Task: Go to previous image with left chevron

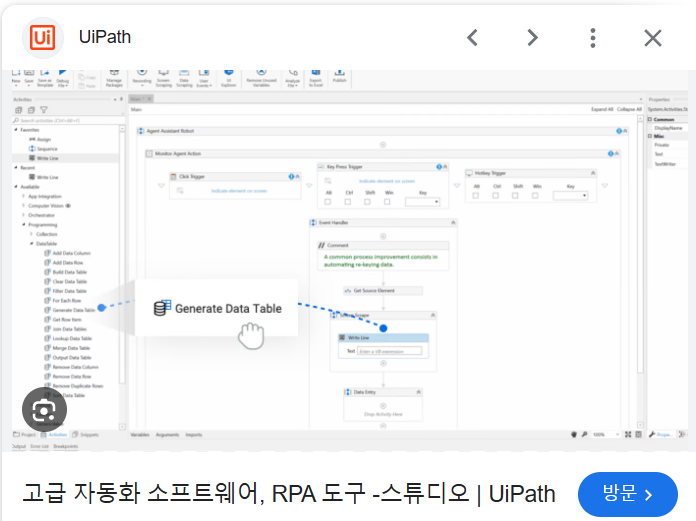Action: tap(473, 38)
